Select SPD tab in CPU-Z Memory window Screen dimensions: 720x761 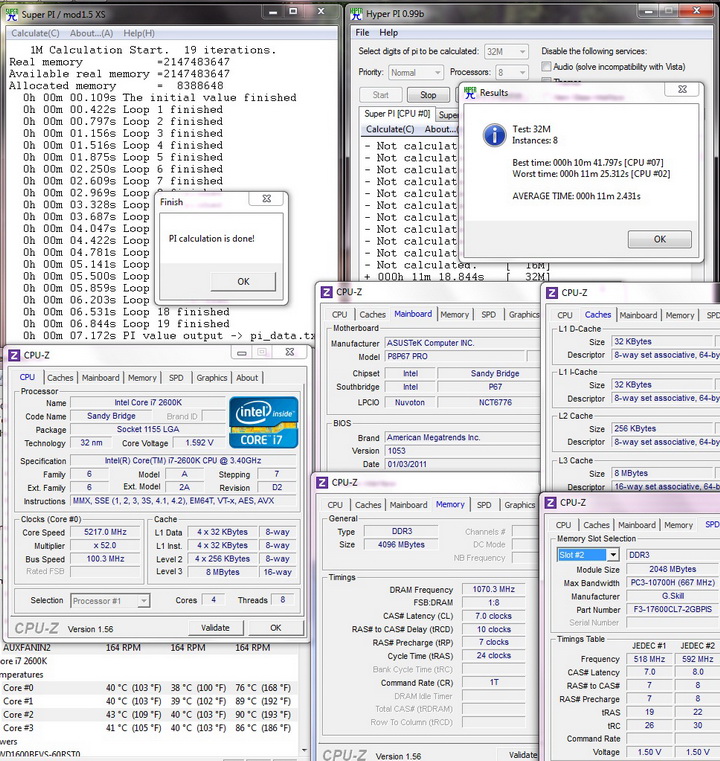[x=484, y=505]
